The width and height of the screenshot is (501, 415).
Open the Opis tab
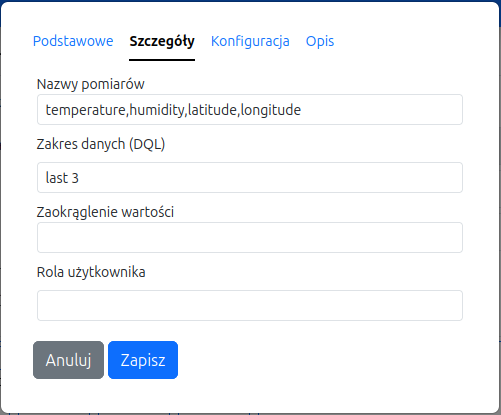320,41
